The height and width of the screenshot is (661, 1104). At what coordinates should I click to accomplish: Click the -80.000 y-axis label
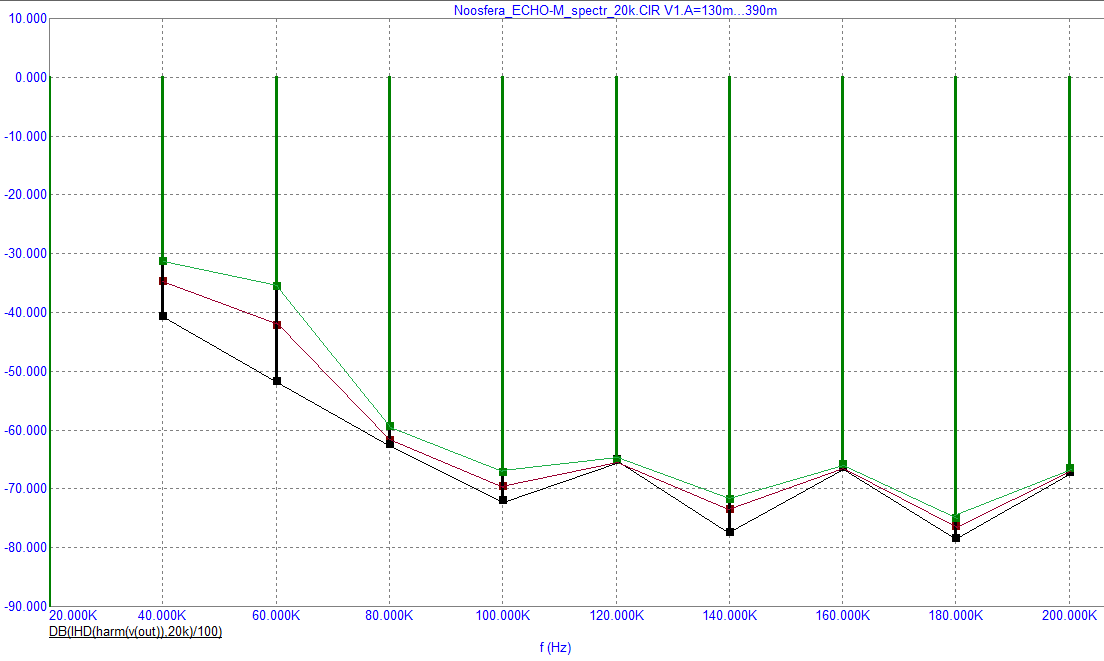pyautogui.click(x=25, y=547)
